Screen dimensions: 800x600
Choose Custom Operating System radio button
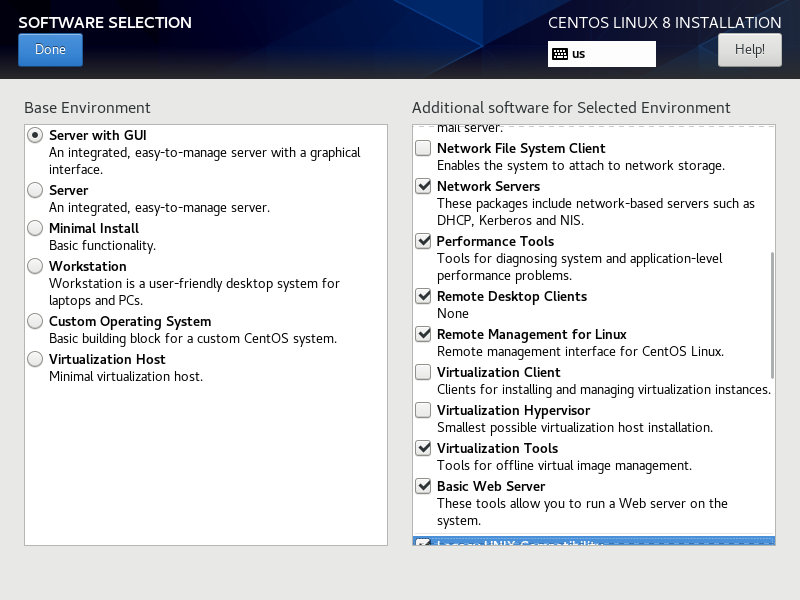coord(35,321)
